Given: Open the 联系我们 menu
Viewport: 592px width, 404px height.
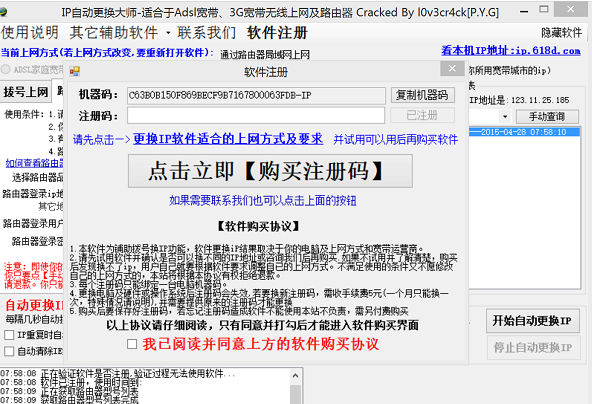Looking at the screenshot, I should 207,32.
